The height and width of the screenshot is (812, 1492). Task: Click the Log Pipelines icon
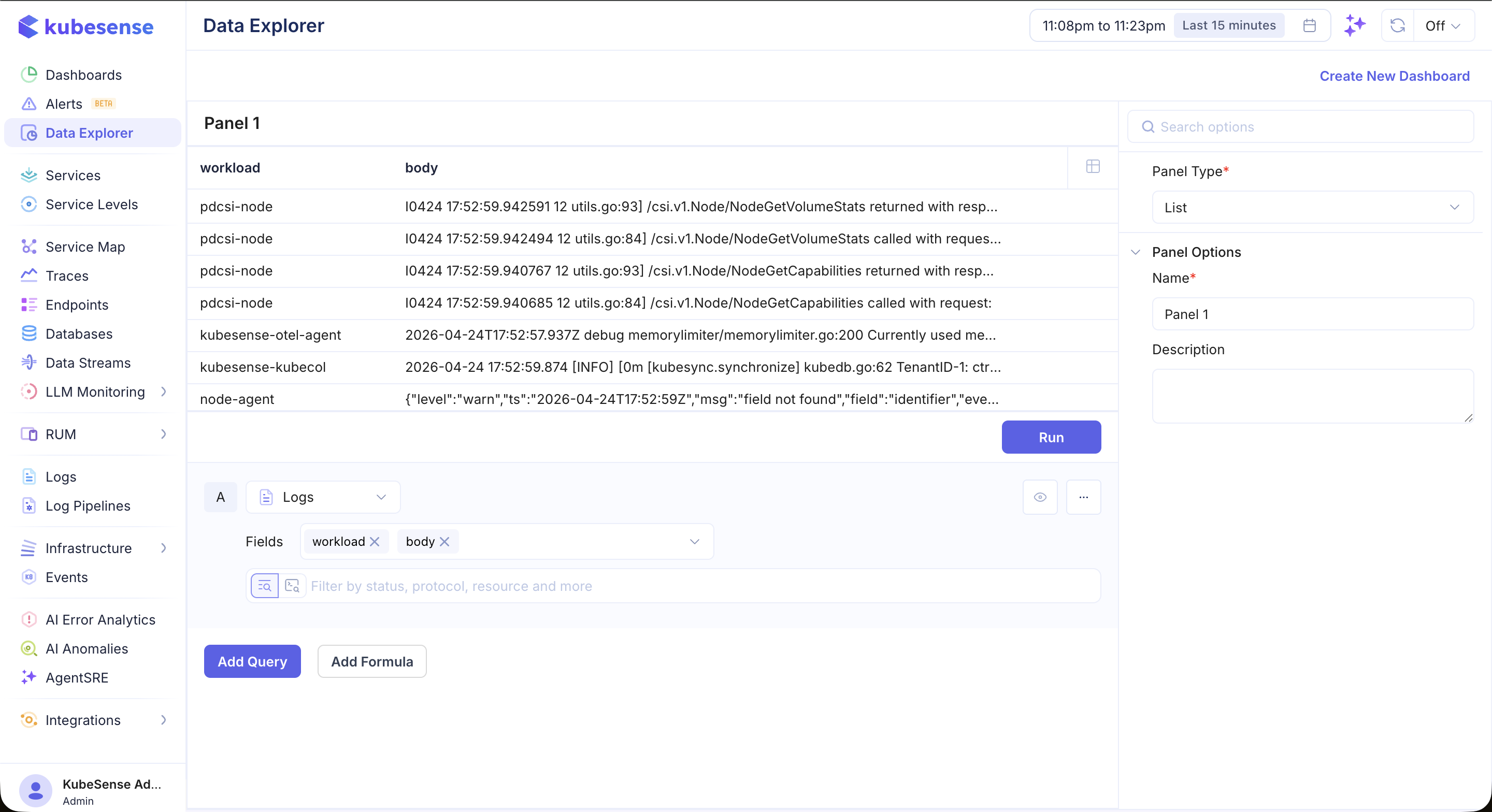click(x=28, y=505)
